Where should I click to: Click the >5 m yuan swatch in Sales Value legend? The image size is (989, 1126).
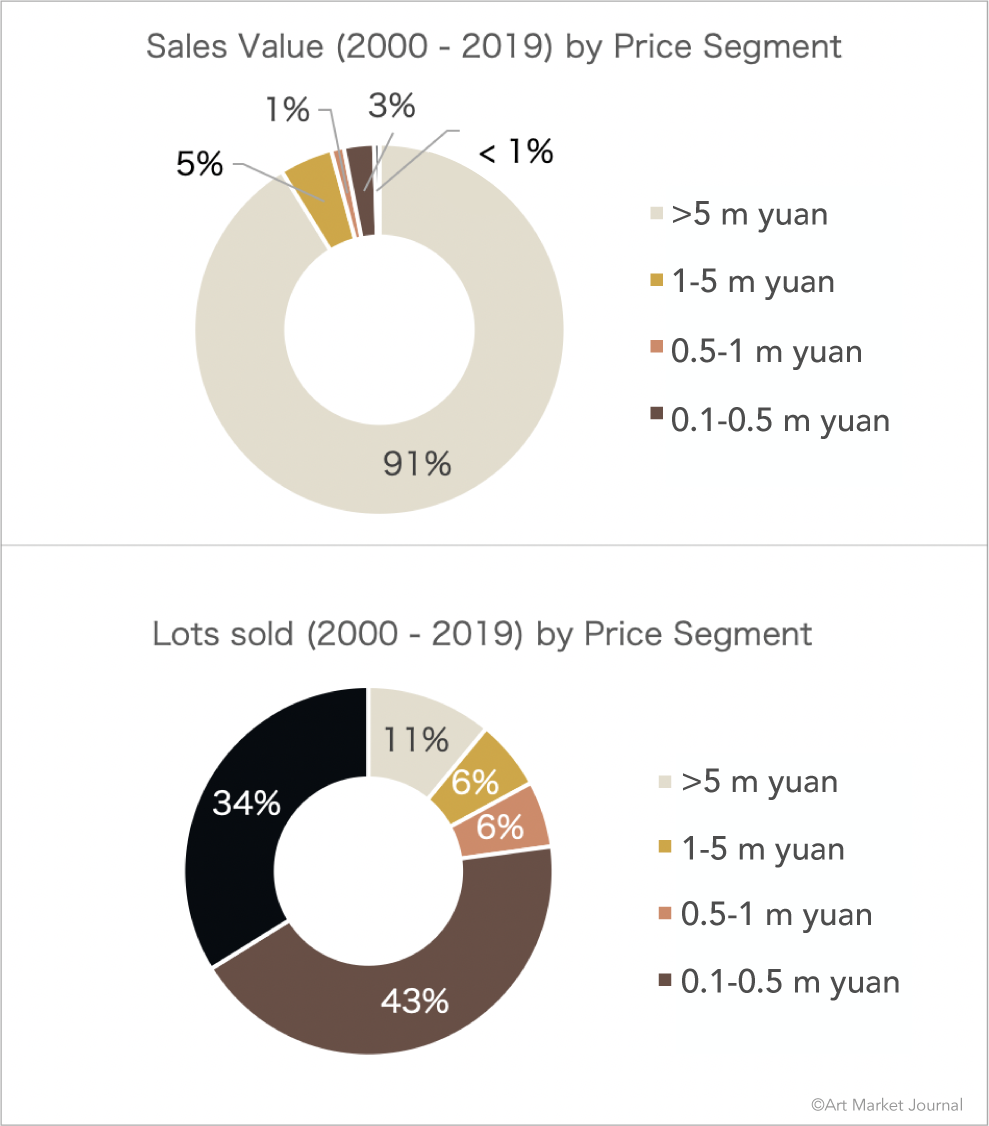657,214
